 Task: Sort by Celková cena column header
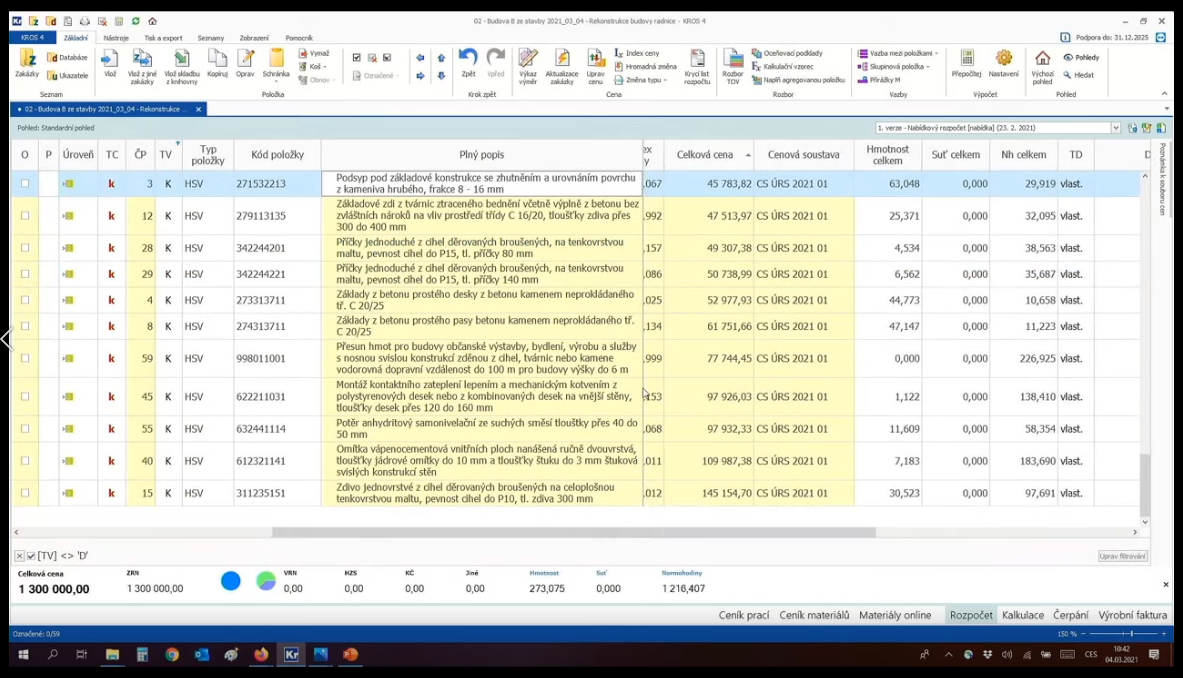708,155
